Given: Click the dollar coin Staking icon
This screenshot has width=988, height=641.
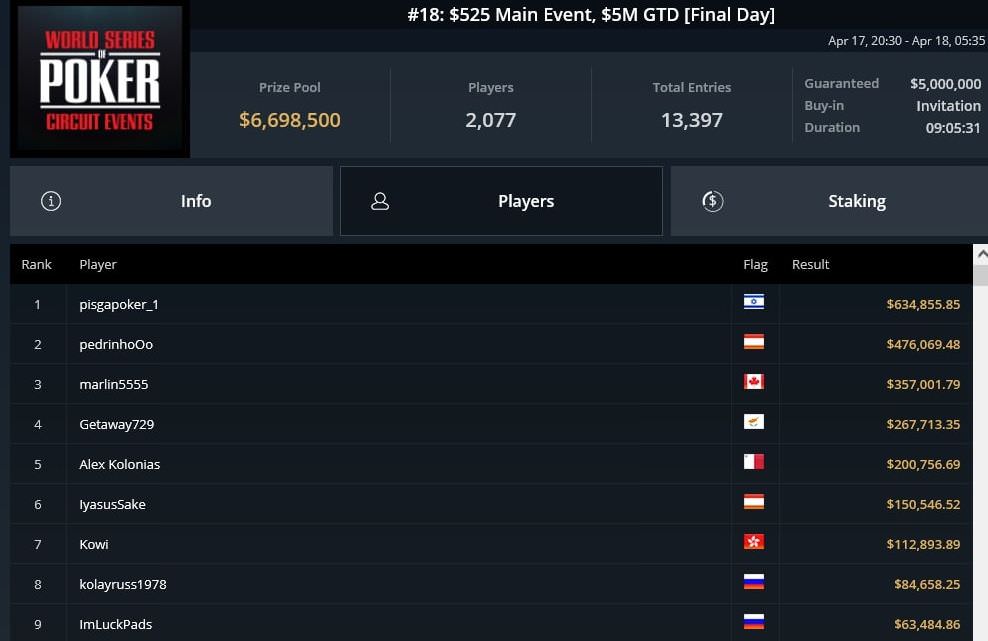Looking at the screenshot, I should coord(713,201).
